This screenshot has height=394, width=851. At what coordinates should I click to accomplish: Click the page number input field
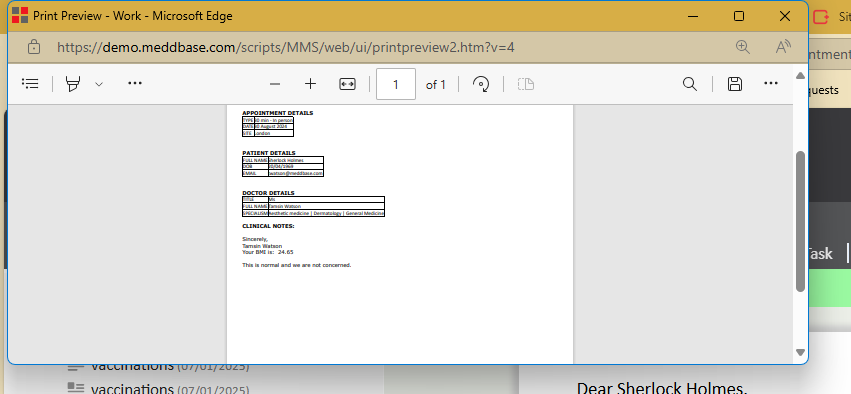coord(396,84)
